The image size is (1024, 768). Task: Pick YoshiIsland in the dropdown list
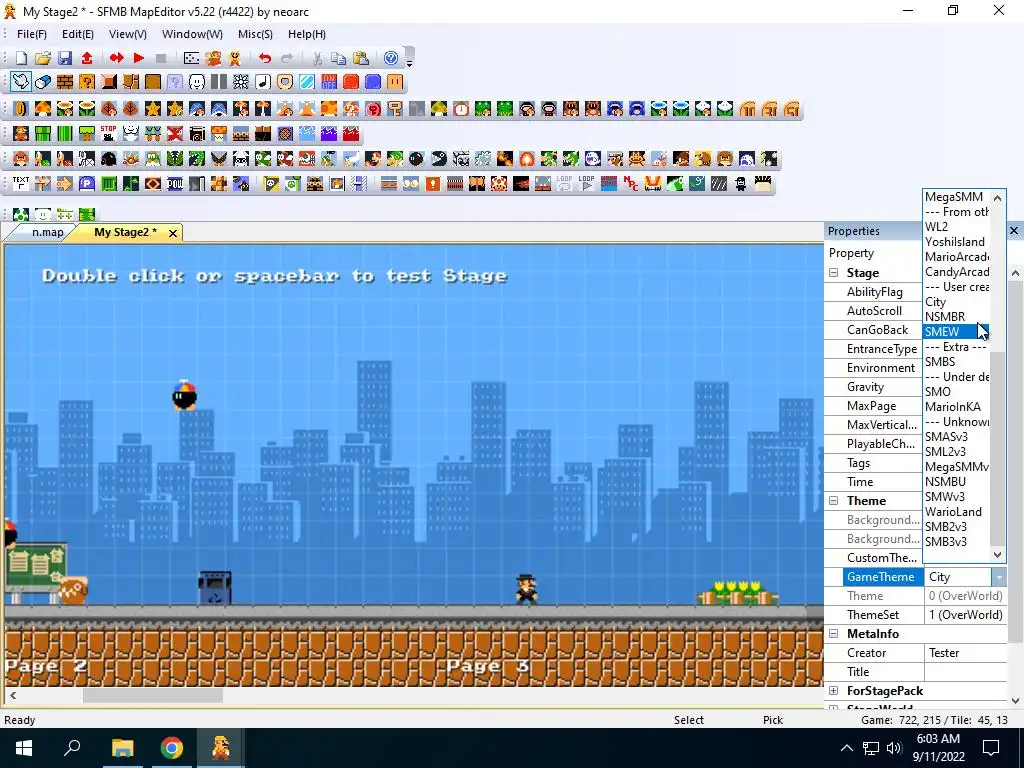pyautogui.click(x=956, y=242)
